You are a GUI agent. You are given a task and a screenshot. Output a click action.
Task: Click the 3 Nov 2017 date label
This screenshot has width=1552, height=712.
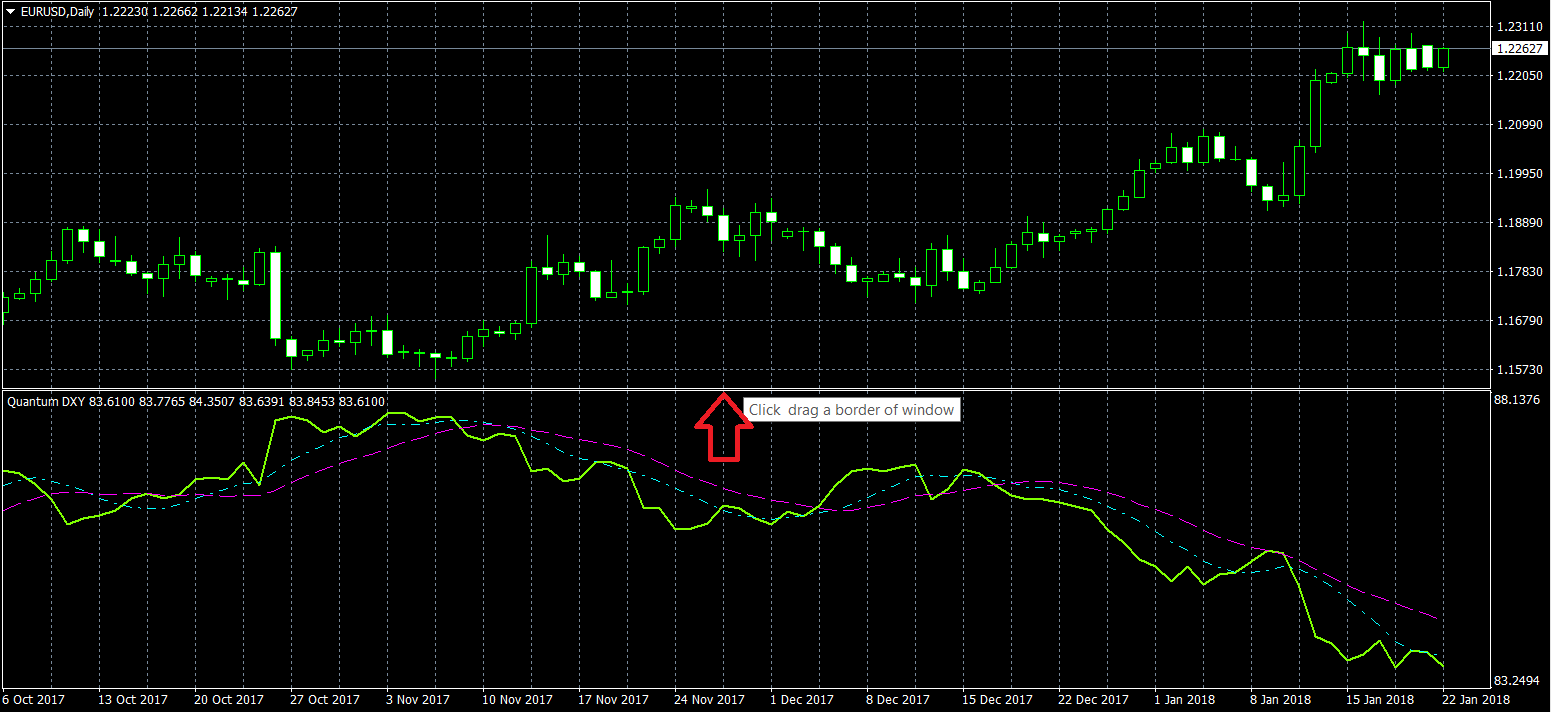(420, 699)
